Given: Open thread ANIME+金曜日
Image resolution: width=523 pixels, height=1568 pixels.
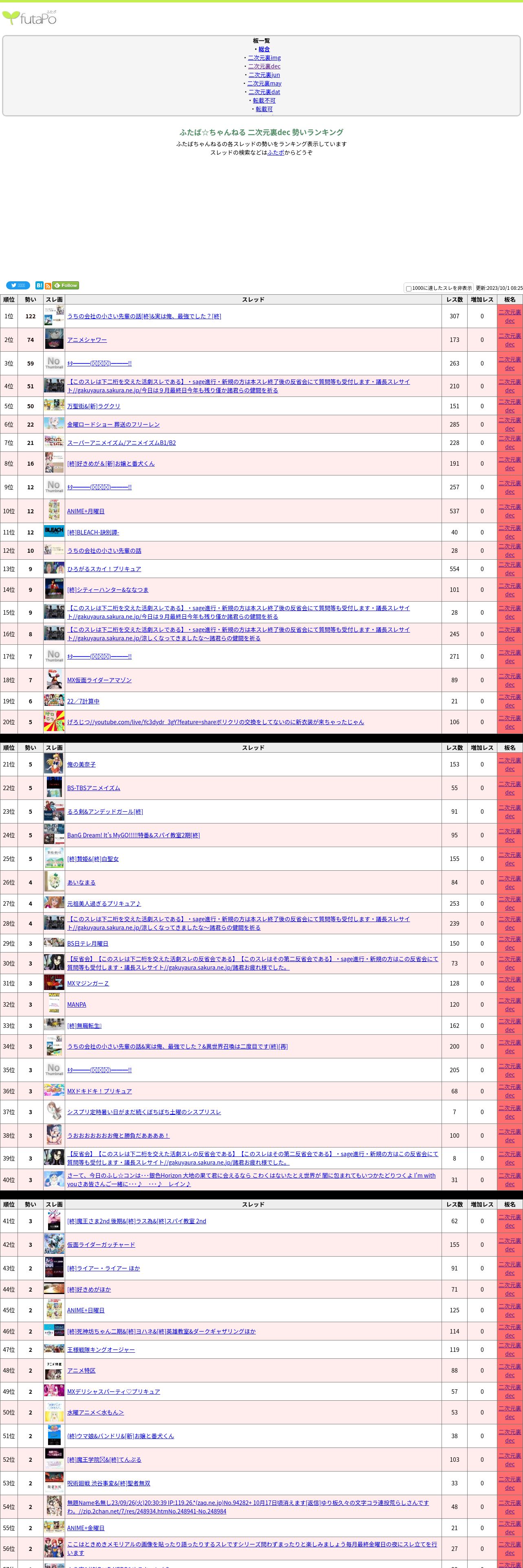Looking at the screenshot, I should (x=86, y=1529).
